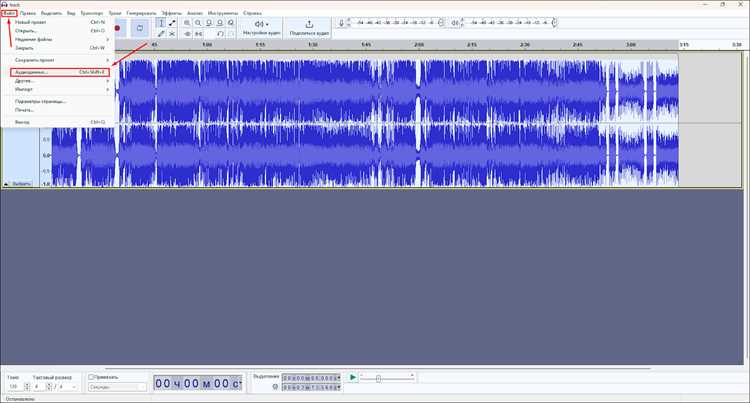
Task: Choose Аудиоданные... export entry
Action: pyautogui.click(x=60, y=72)
